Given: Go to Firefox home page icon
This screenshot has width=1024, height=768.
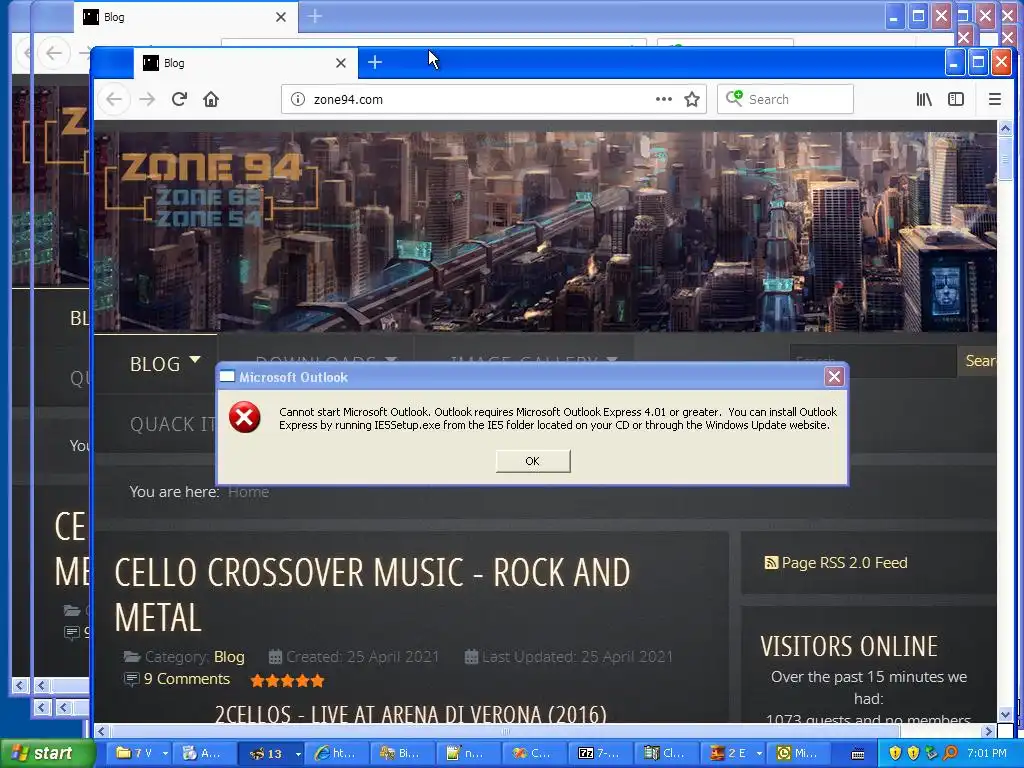Looking at the screenshot, I should coord(211,99).
